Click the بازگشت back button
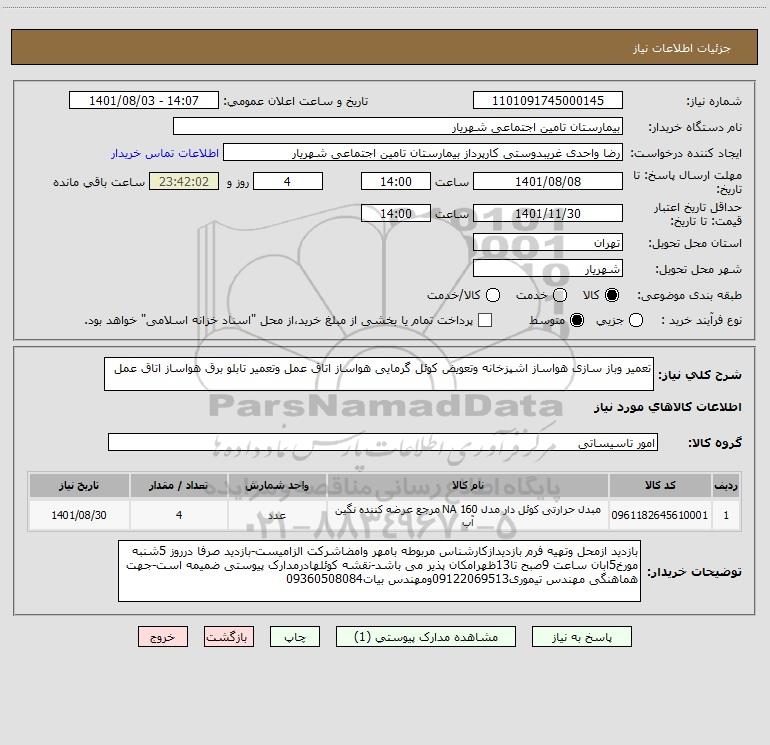Screen dimensions: 770x745 229,637
